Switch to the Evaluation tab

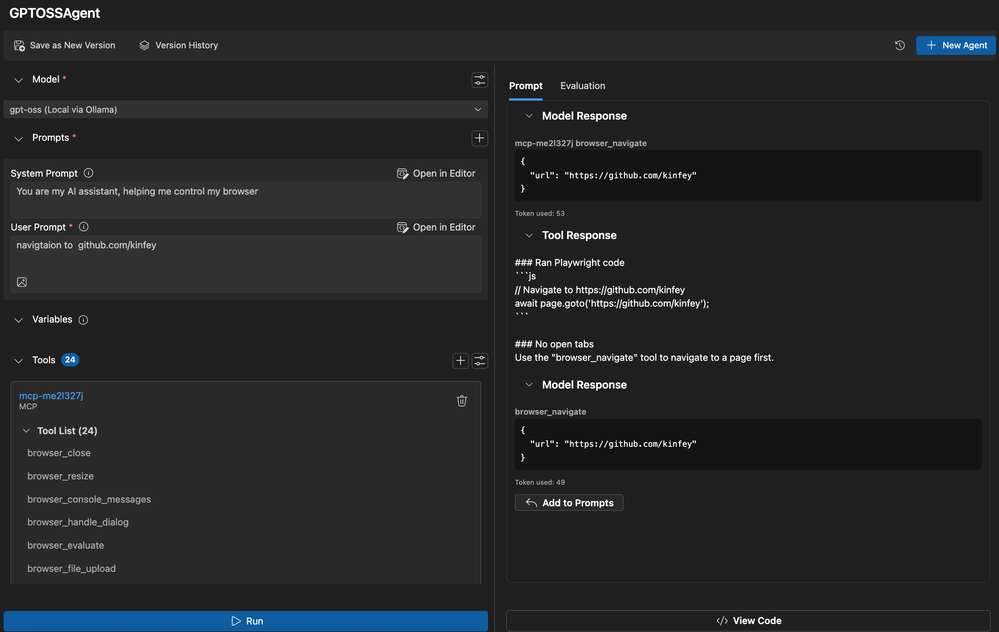[582, 86]
